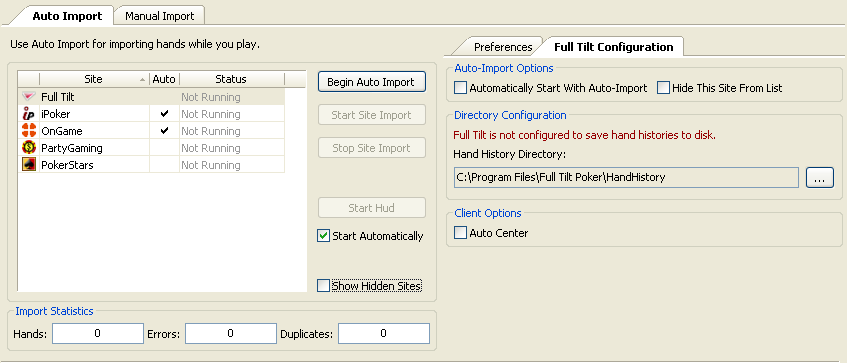Click the Full Tilt site icon
Viewport: 847px width, 363px height.
coord(29,97)
